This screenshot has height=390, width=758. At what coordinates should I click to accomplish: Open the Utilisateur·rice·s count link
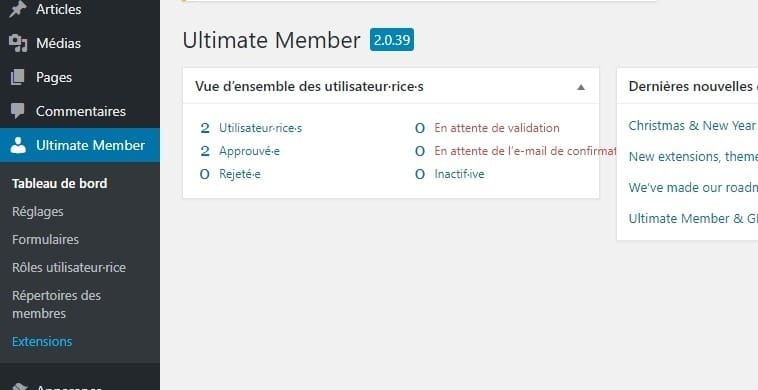click(x=260, y=128)
